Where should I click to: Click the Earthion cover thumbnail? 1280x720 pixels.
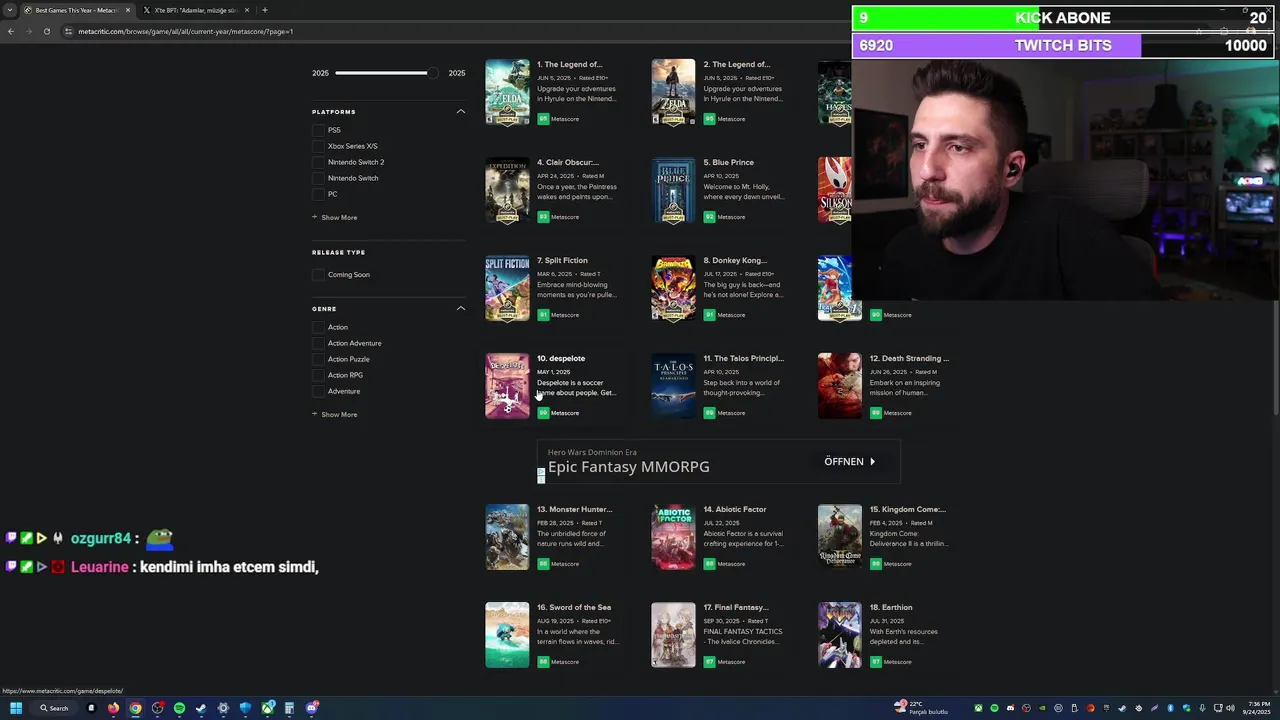[x=839, y=635]
